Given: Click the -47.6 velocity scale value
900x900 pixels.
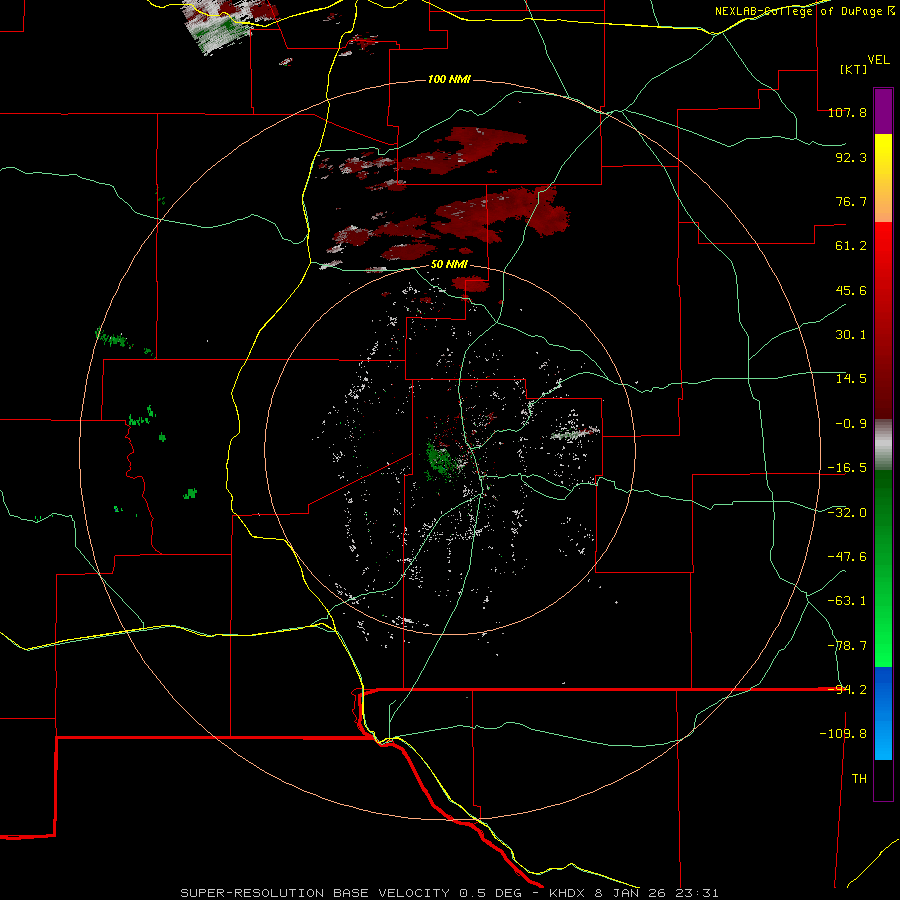Looking at the screenshot, I should point(847,557).
